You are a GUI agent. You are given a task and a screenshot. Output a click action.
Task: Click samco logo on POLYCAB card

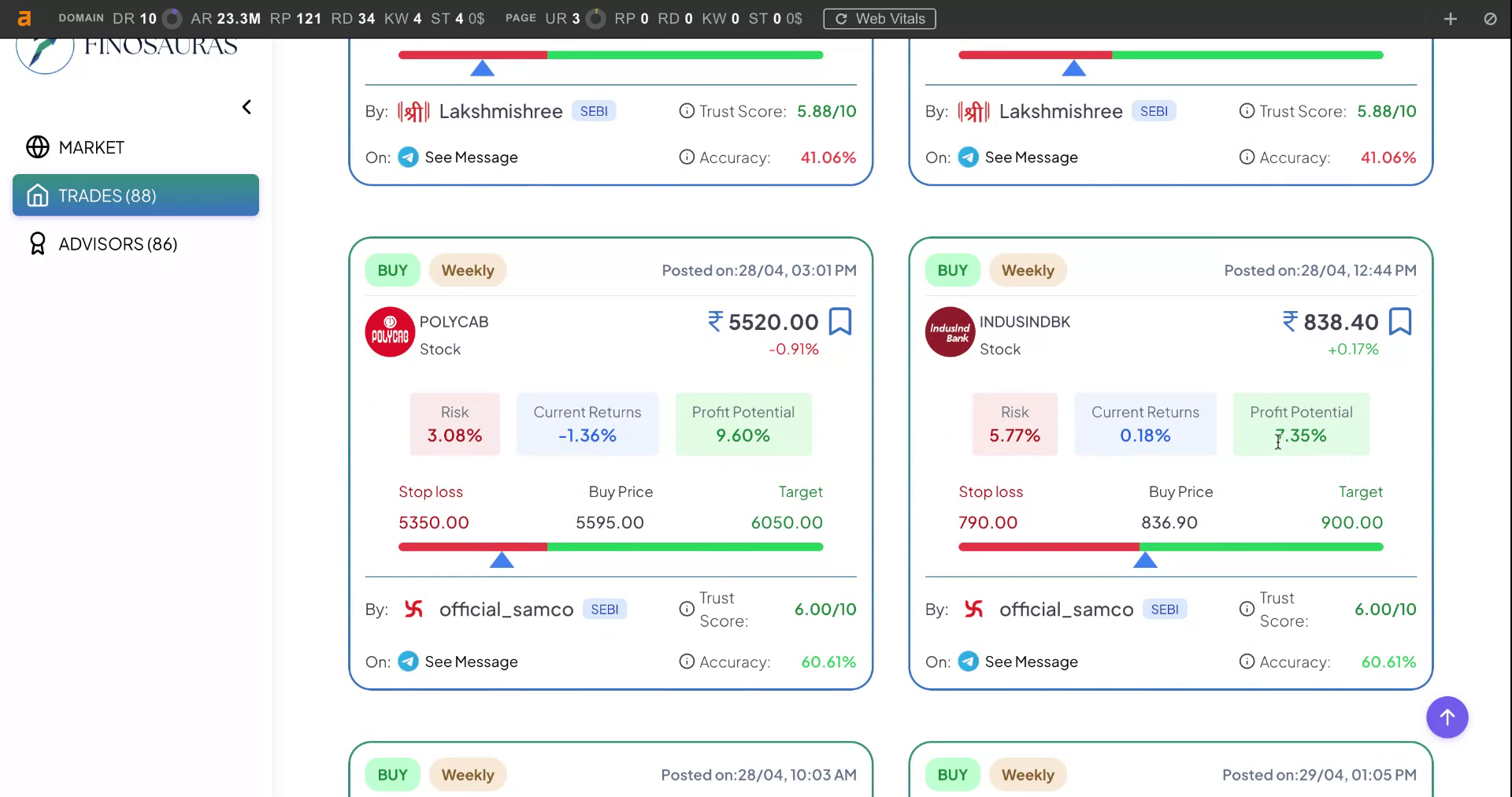(x=413, y=609)
